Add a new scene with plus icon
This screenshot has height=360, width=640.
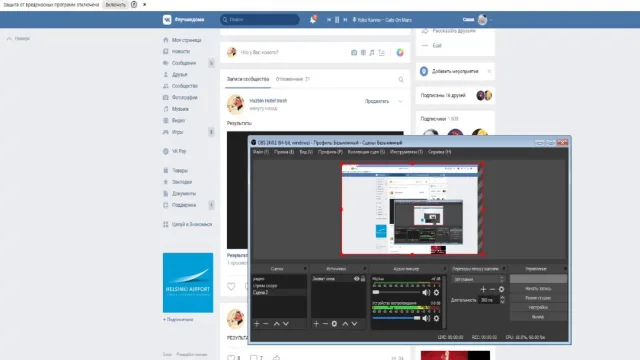tap(257, 324)
